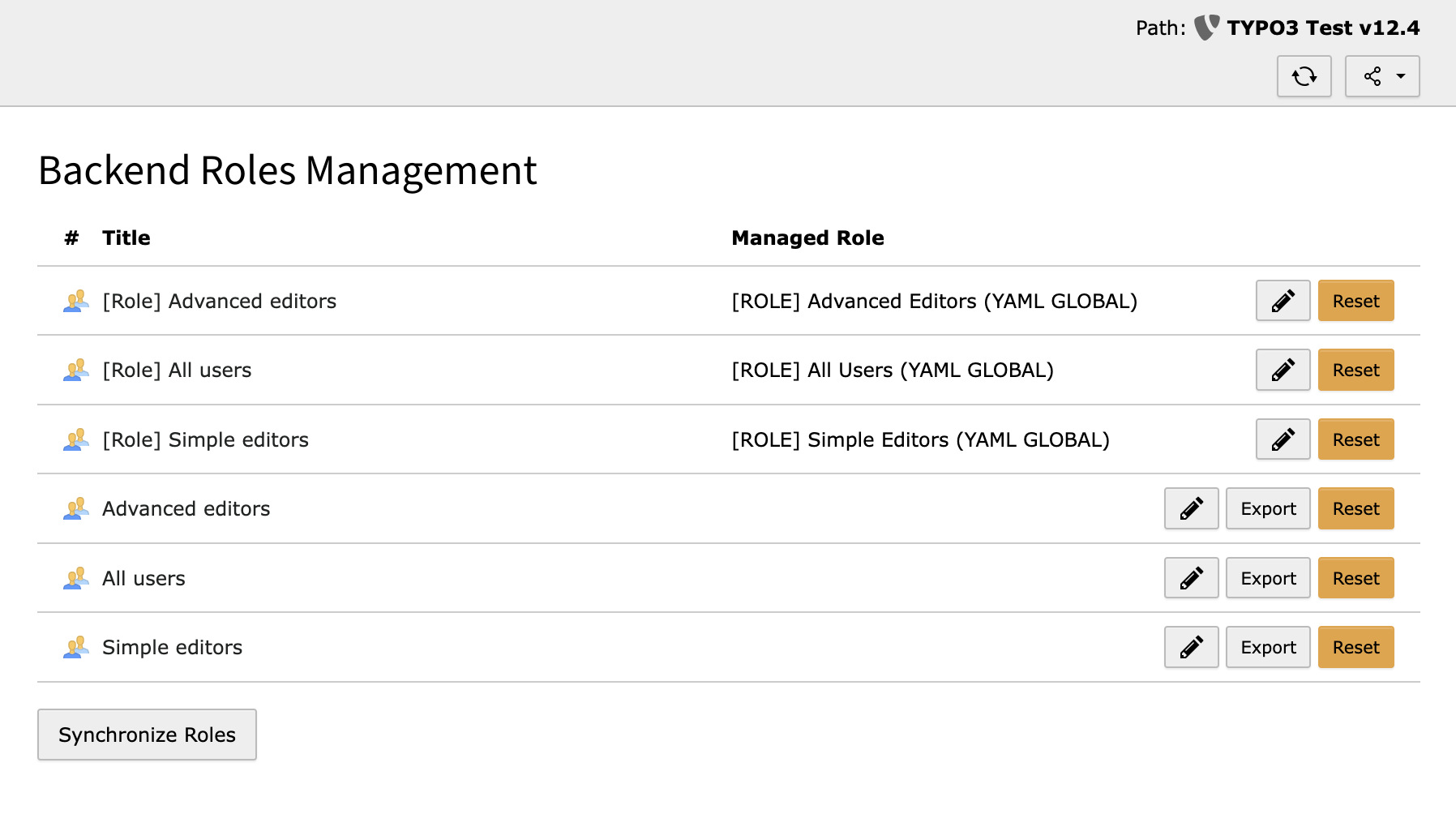Click the TYPO3 logo in path

[1206, 28]
